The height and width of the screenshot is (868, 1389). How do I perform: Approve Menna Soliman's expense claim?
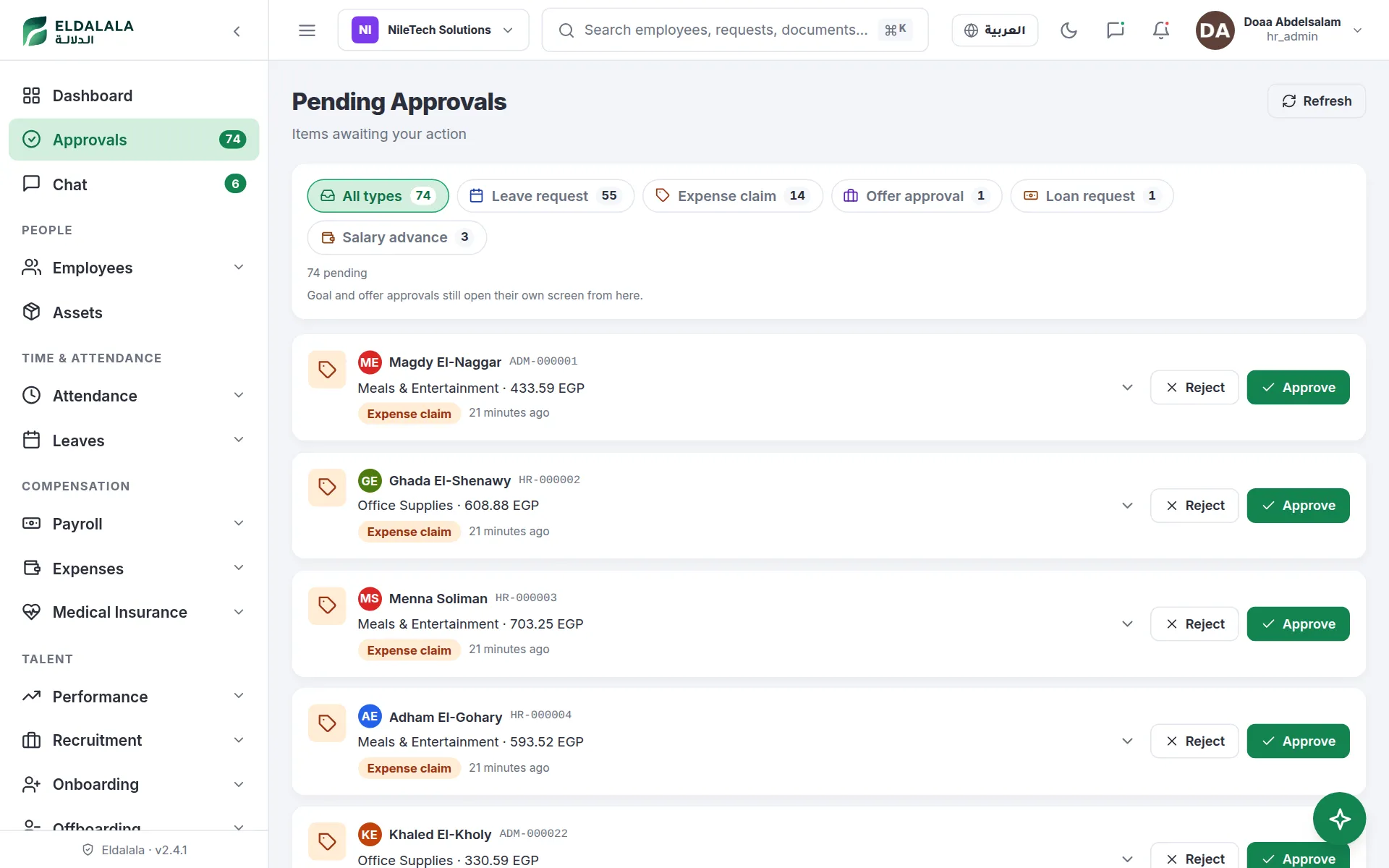coord(1298,624)
